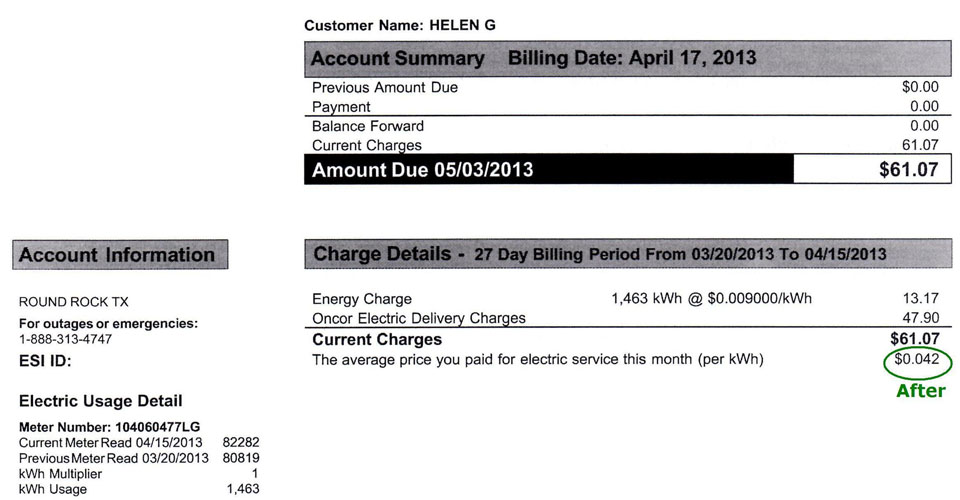This screenshot has width=960, height=500.
Task: Click the $61.07 amount due box
Action: 872,170
